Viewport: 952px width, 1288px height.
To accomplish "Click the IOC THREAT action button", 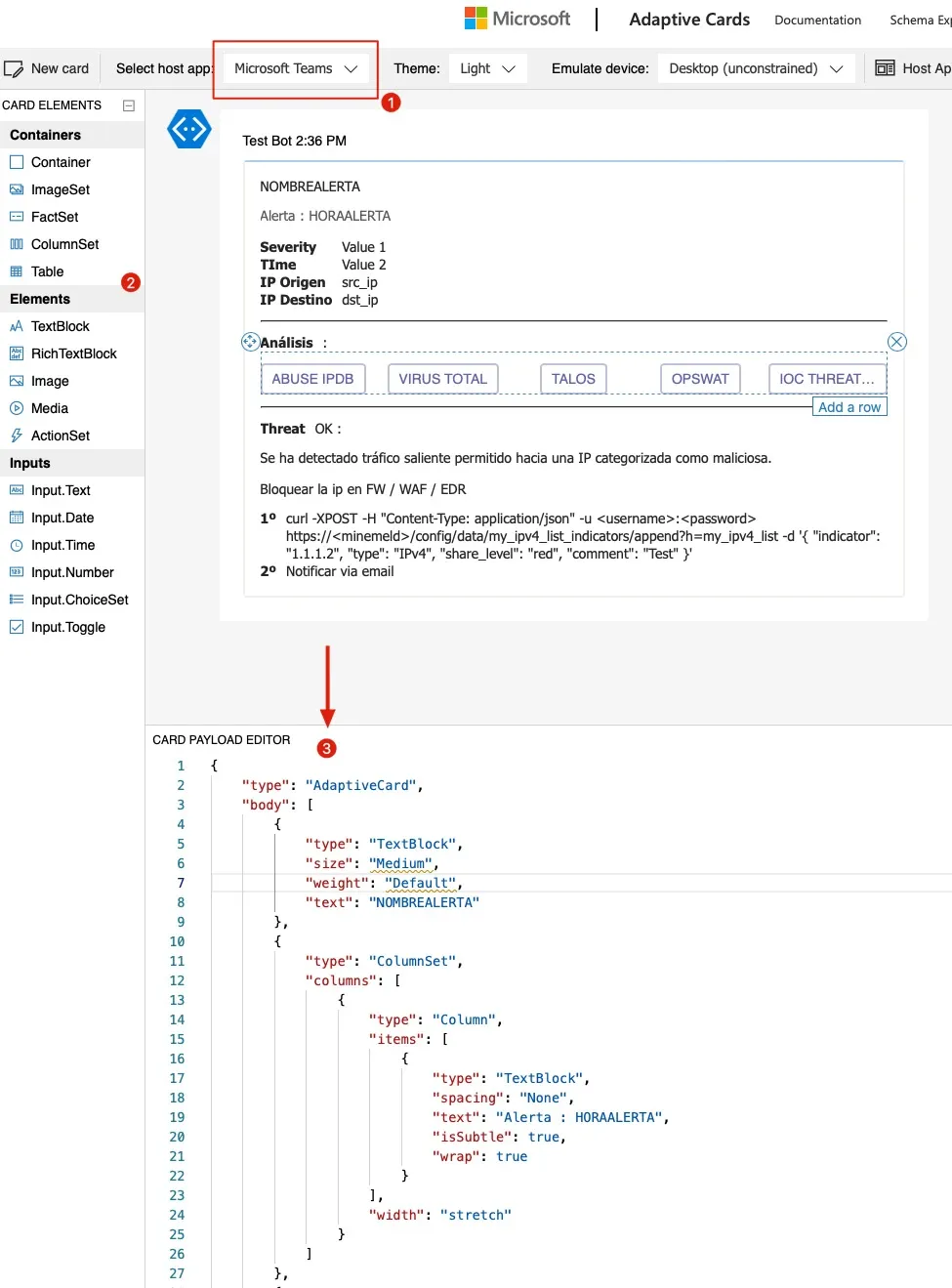I will tap(827, 379).
